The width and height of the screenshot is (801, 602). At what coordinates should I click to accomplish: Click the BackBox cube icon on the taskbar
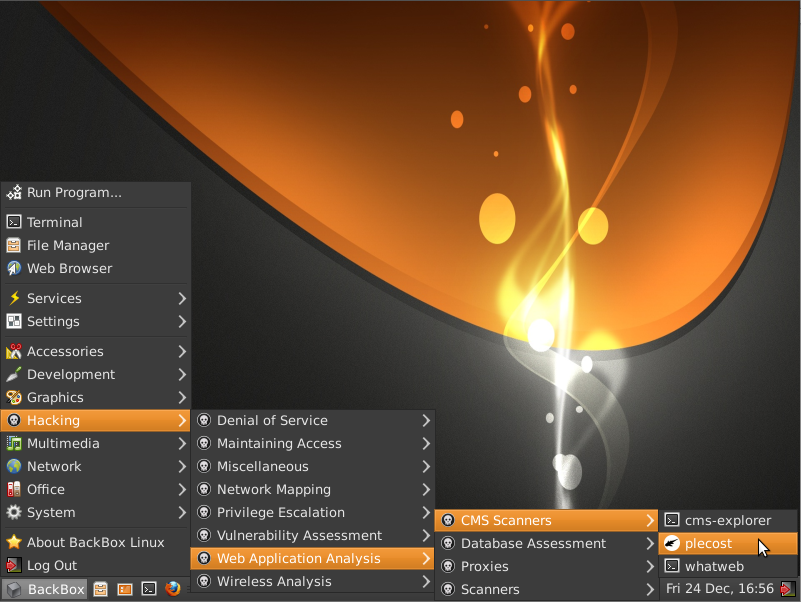tap(14, 589)
